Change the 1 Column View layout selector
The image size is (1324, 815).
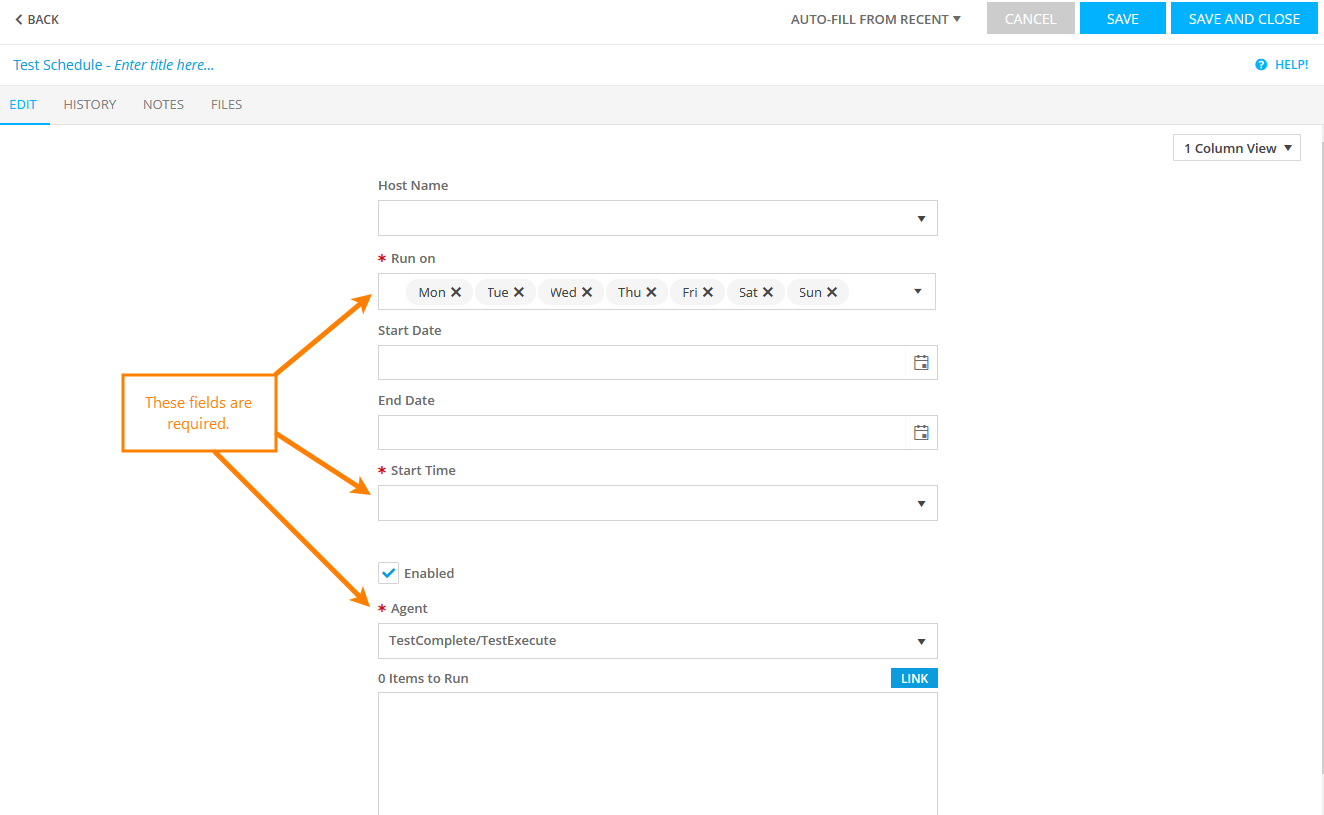click(x=1236, y=148)
